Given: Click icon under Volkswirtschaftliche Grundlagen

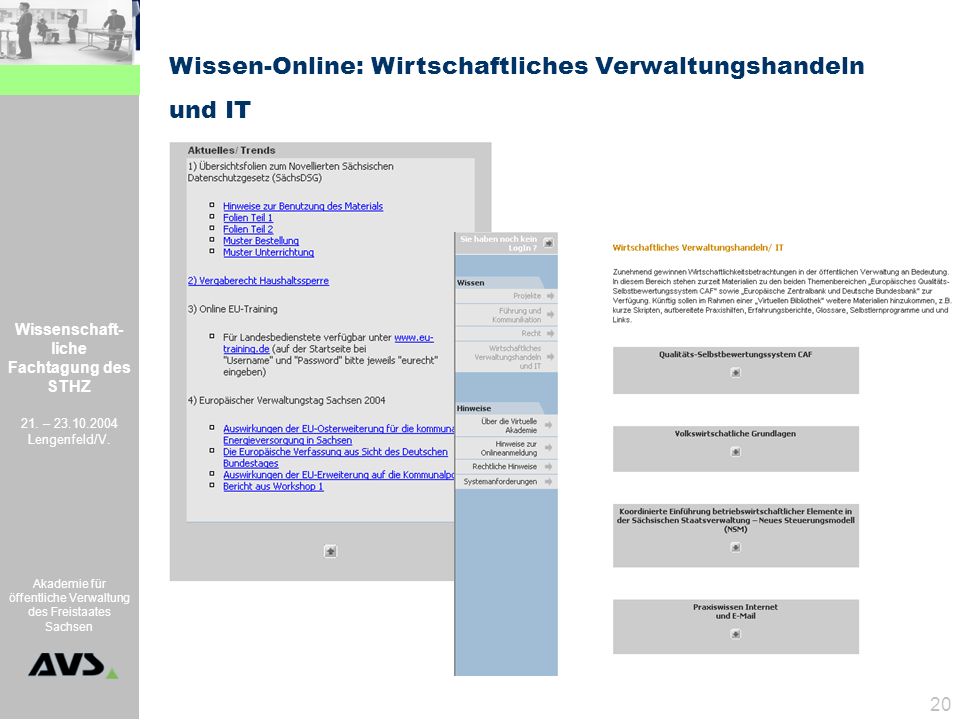Looking at the screenshot, I should (736, 452).
